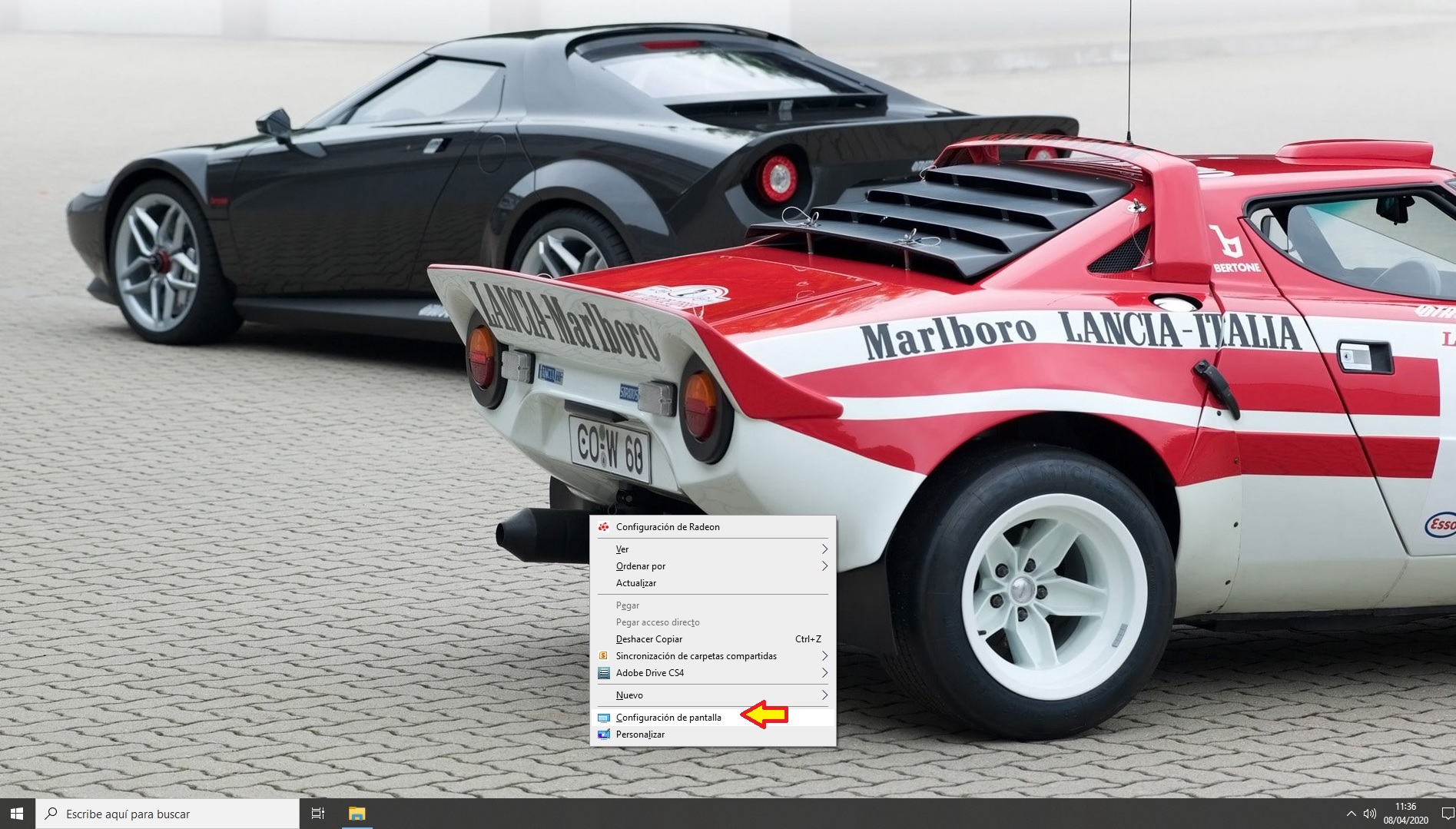Open Adobe Drive CS4 submenu
The height and width of the screenshot is (829, 1456).
712,673
